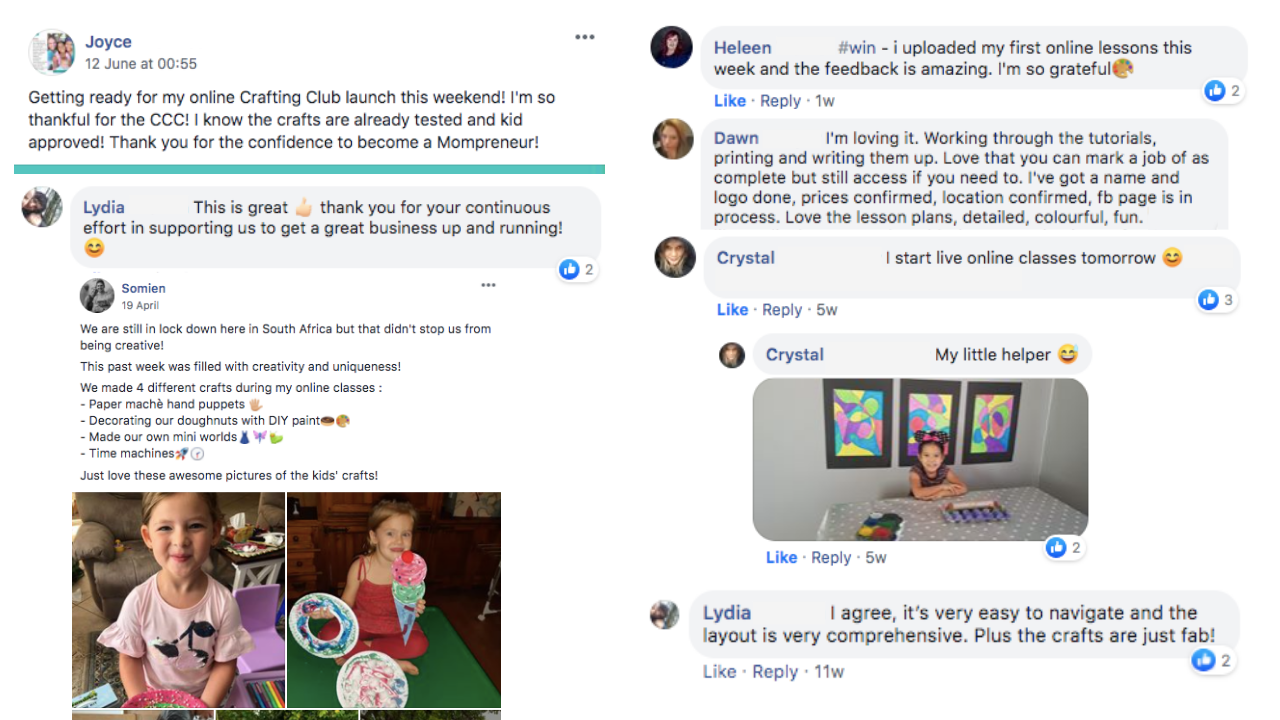Like Heleen's comment
Image resolution: width=1280 pixels, height=720 pixels.
(x=730, y=101)
